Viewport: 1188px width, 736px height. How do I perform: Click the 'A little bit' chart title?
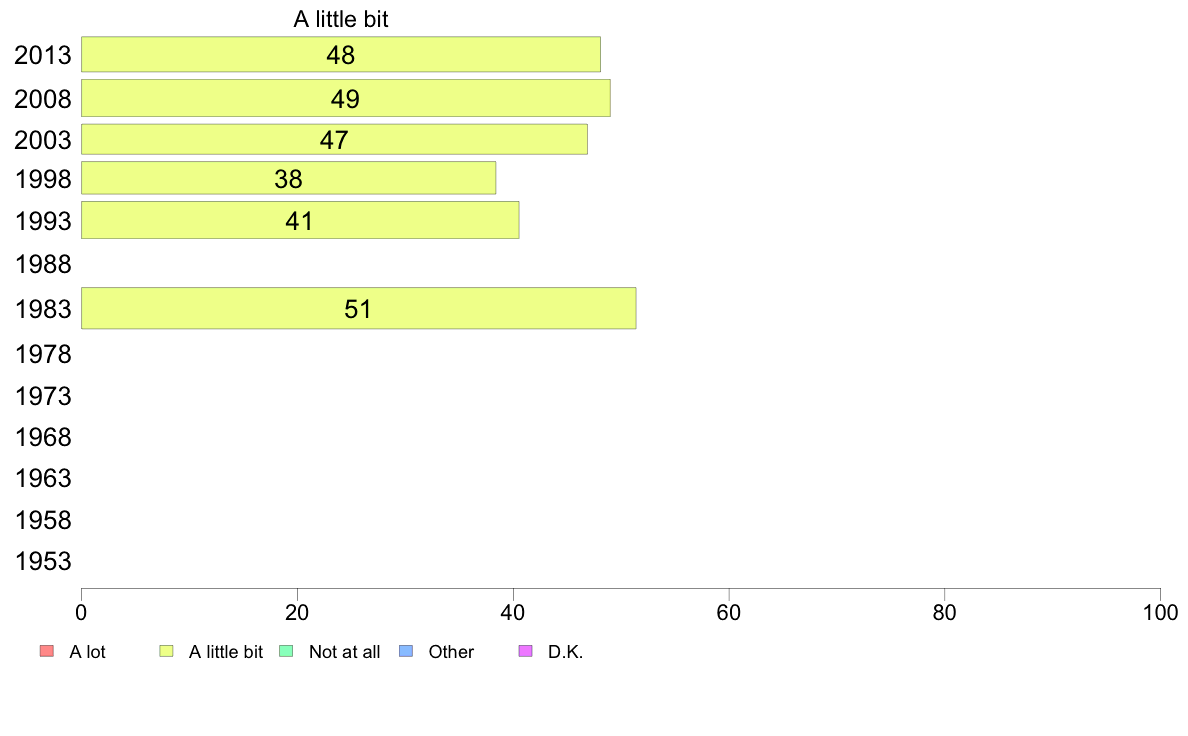point(341,19)
